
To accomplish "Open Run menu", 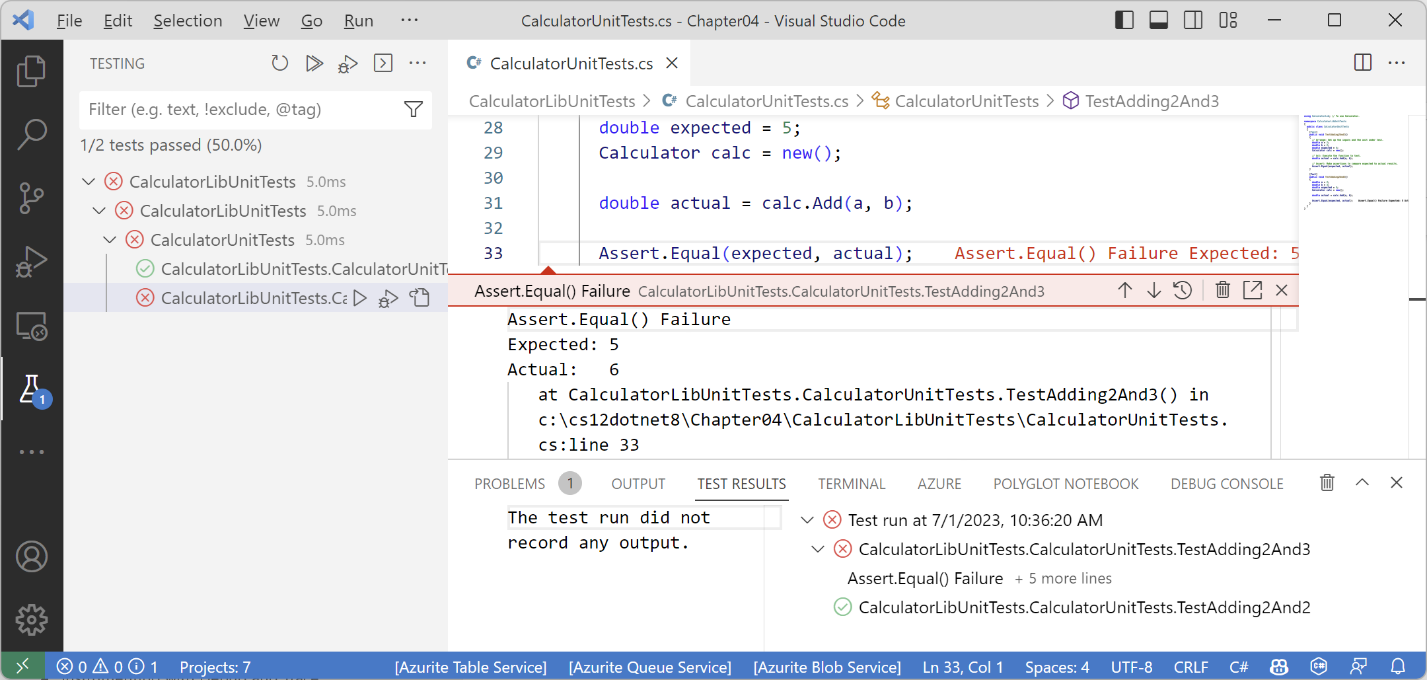I will [358, 20].
